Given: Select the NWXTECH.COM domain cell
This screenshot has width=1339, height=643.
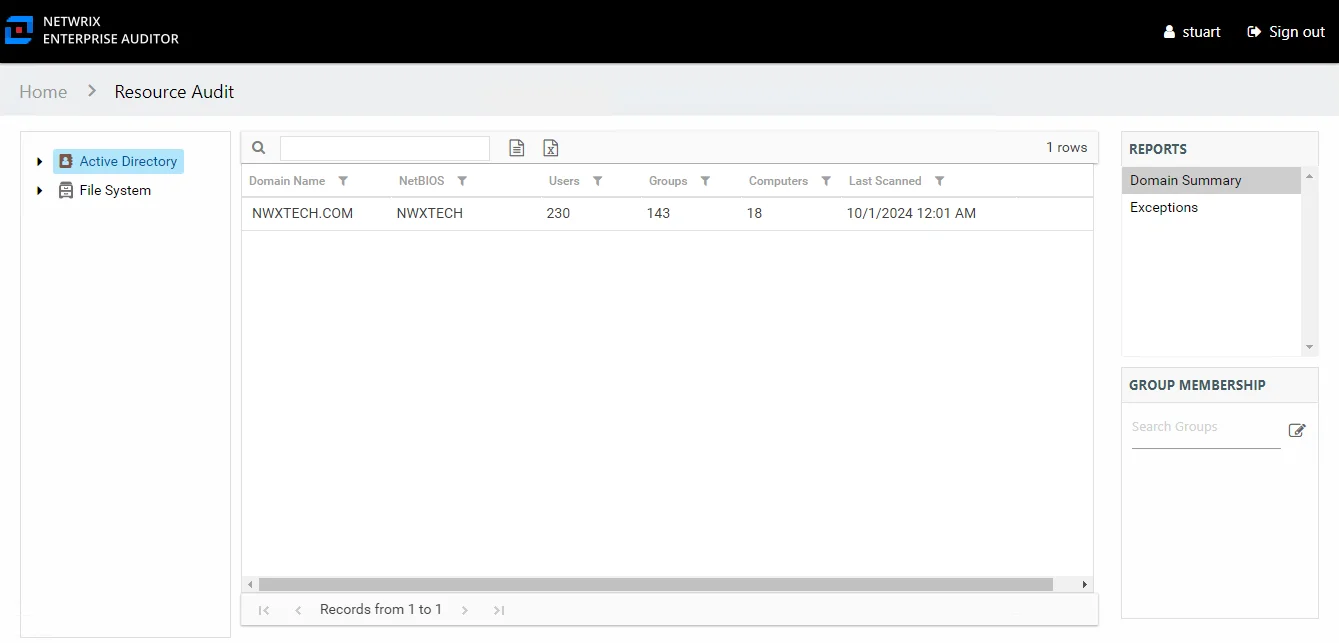Looking at the screenshot, I should pyautogui.click(x=302, y=213).
